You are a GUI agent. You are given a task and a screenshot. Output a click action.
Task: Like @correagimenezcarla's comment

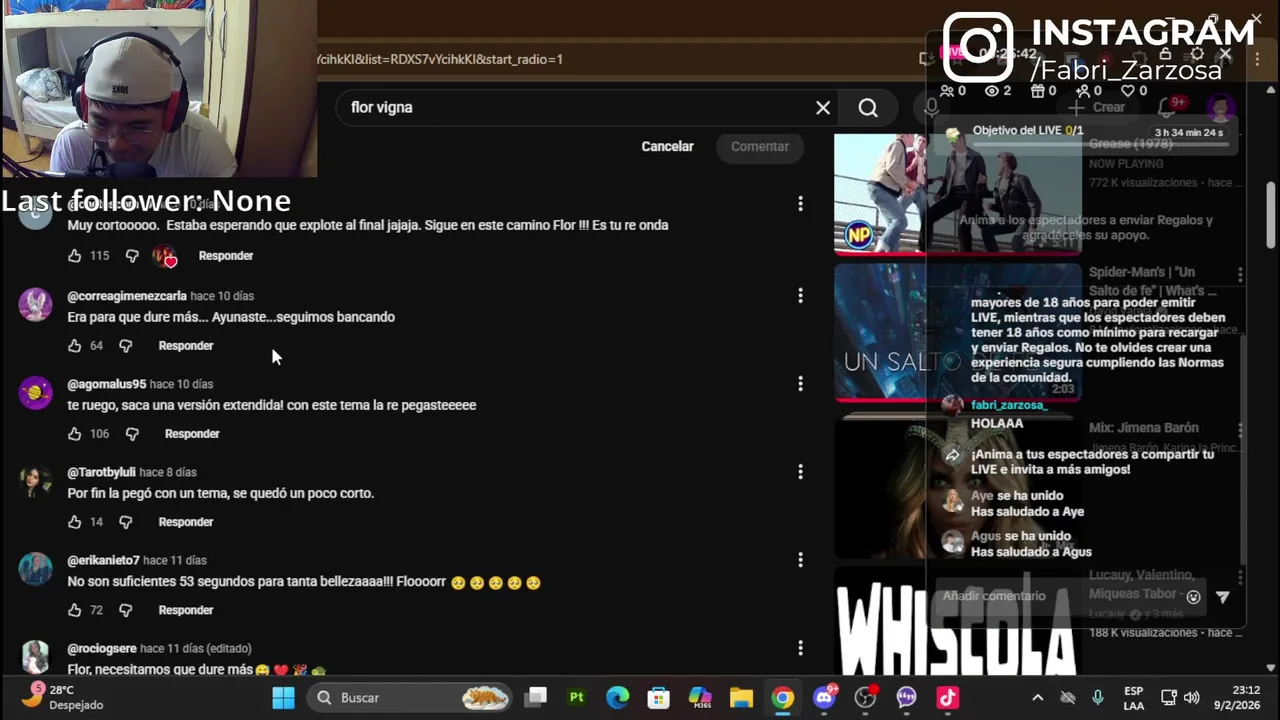(x=75, y=346)
